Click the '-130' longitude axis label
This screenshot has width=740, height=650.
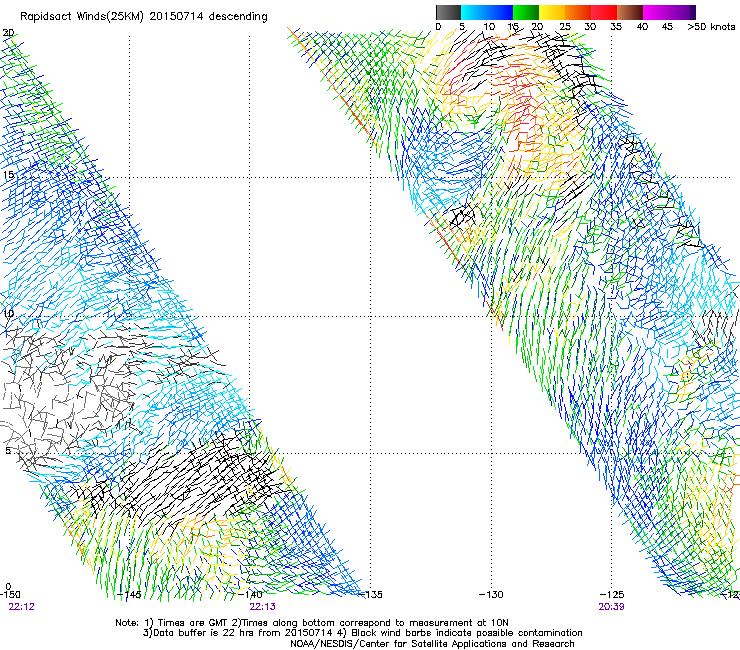click(491, 594)
